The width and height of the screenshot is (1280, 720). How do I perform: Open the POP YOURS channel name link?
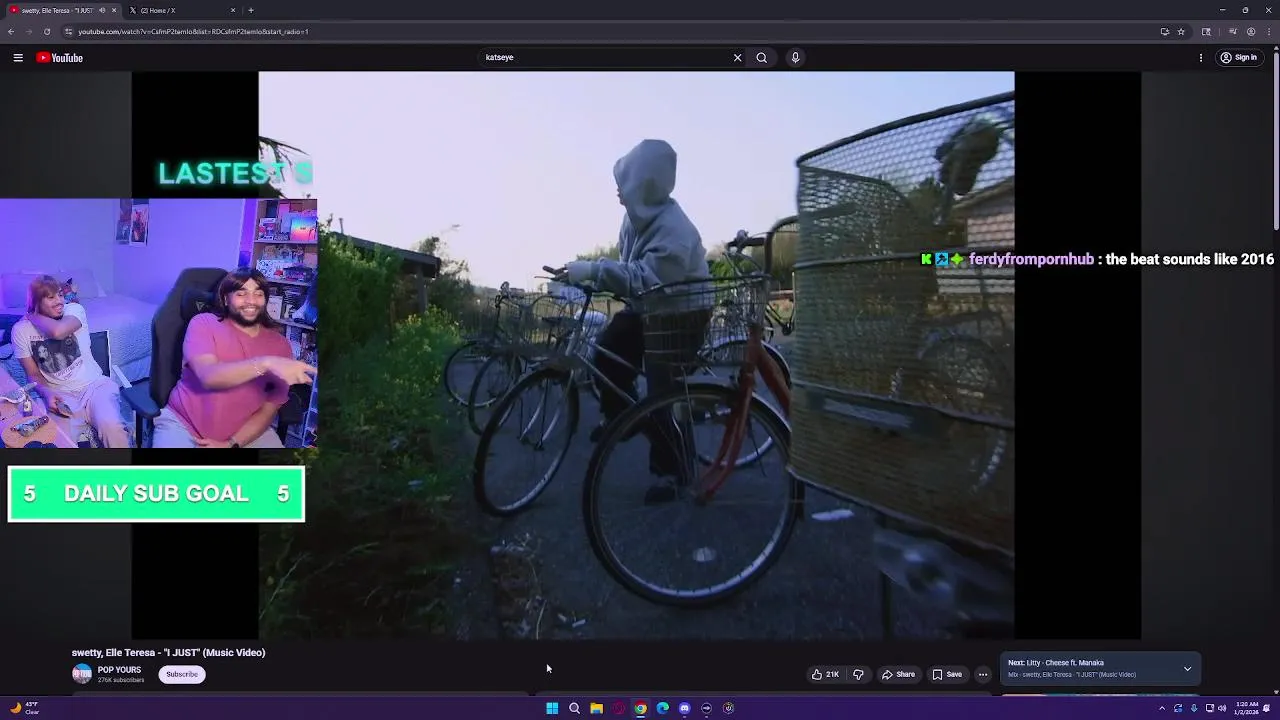tap(119, 670)
